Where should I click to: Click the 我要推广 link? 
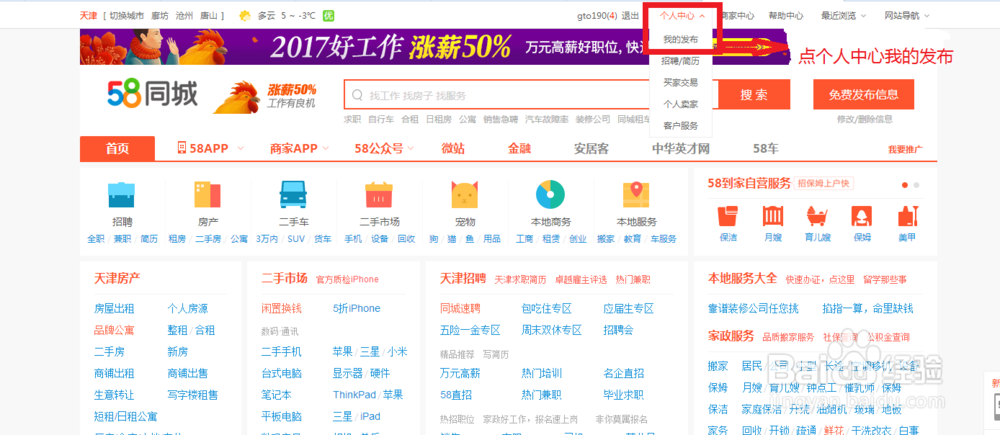click(x=905, y=149)
